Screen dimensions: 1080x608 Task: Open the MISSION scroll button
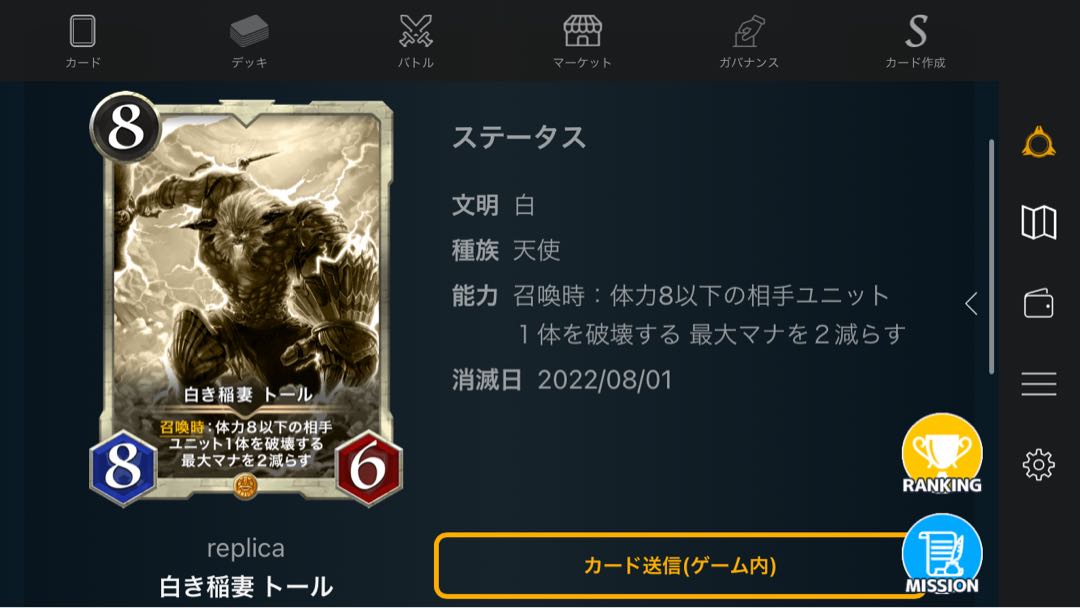click(x=942, y=554)
